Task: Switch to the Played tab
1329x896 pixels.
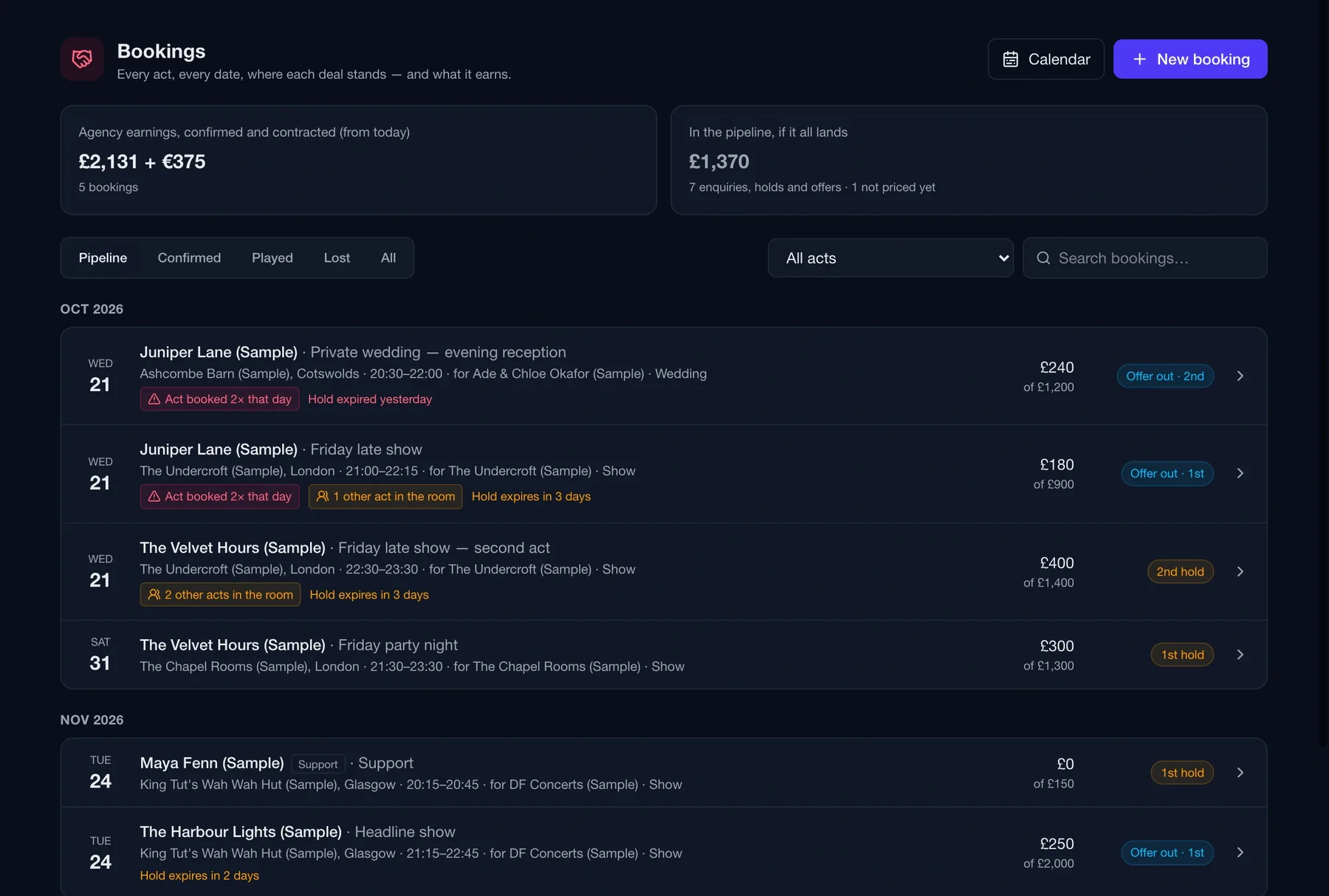Action: pyautogui.click(x=272, y=258)
